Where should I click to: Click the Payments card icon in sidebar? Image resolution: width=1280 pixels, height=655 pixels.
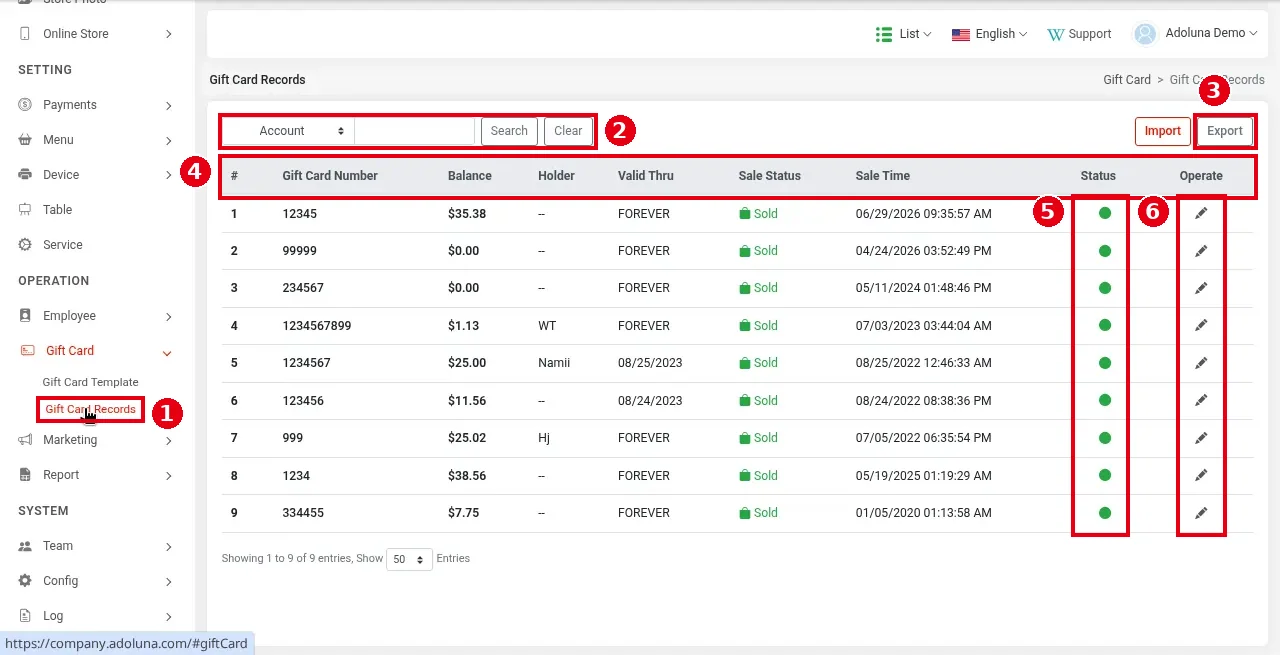(25, 105)
